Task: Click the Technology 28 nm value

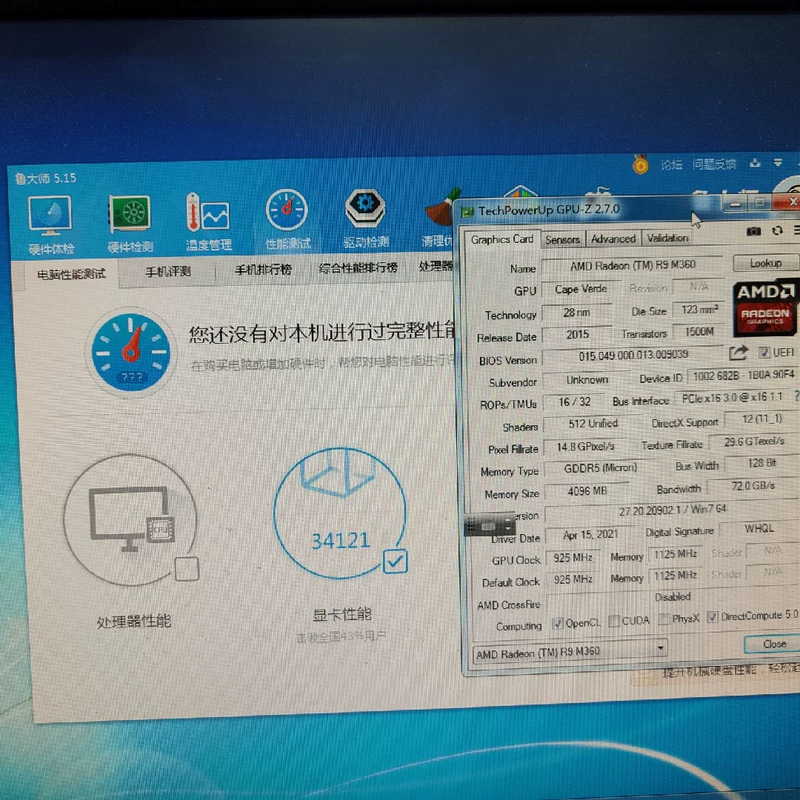Action: (x=577, y=312)
